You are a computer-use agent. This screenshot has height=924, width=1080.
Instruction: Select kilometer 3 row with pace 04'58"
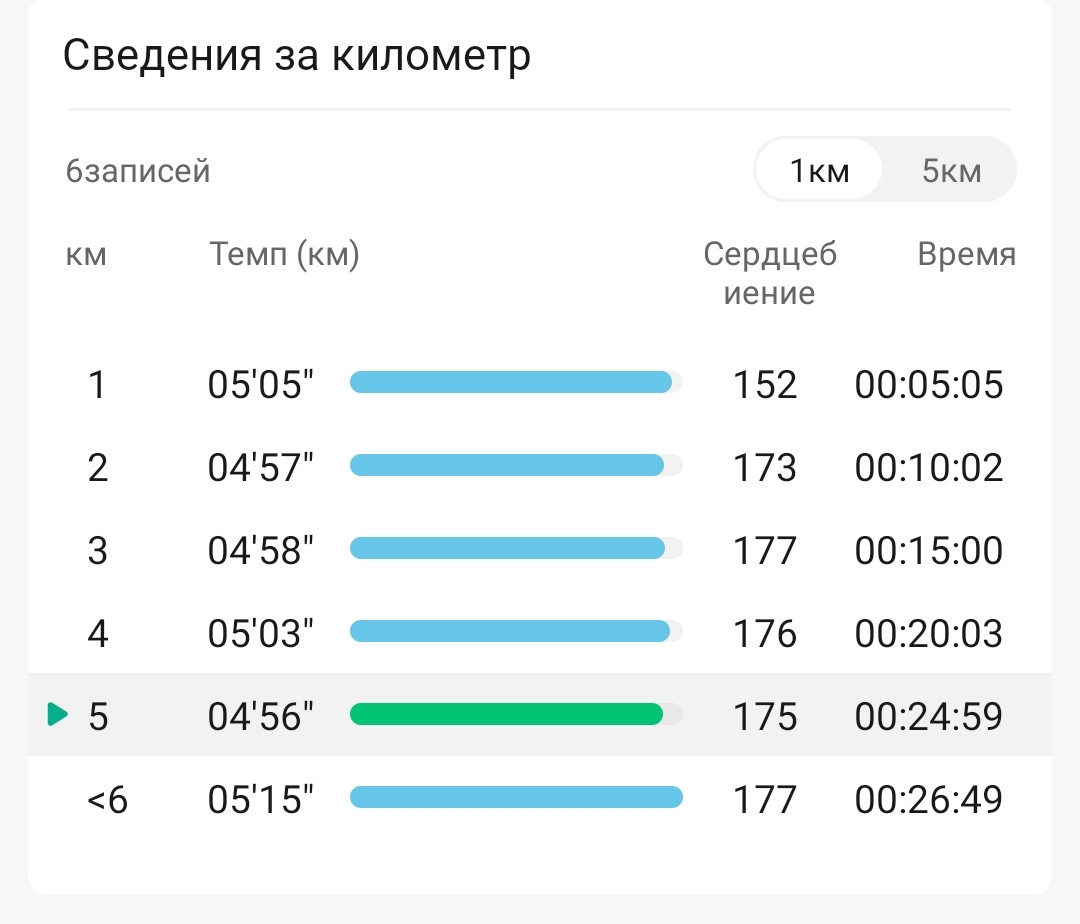coord(540,549)
